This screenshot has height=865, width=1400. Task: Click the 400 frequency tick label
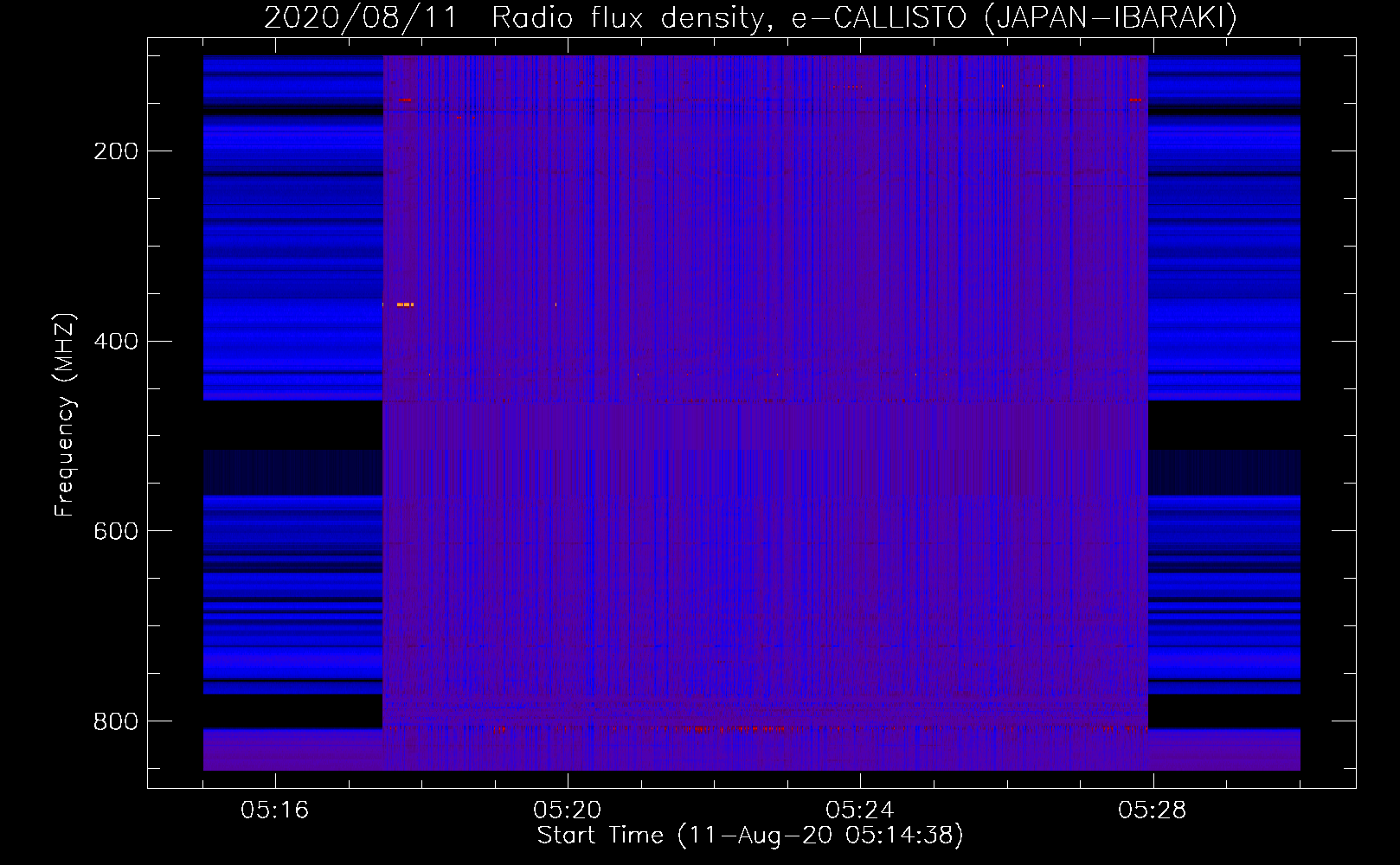[116, 341]
